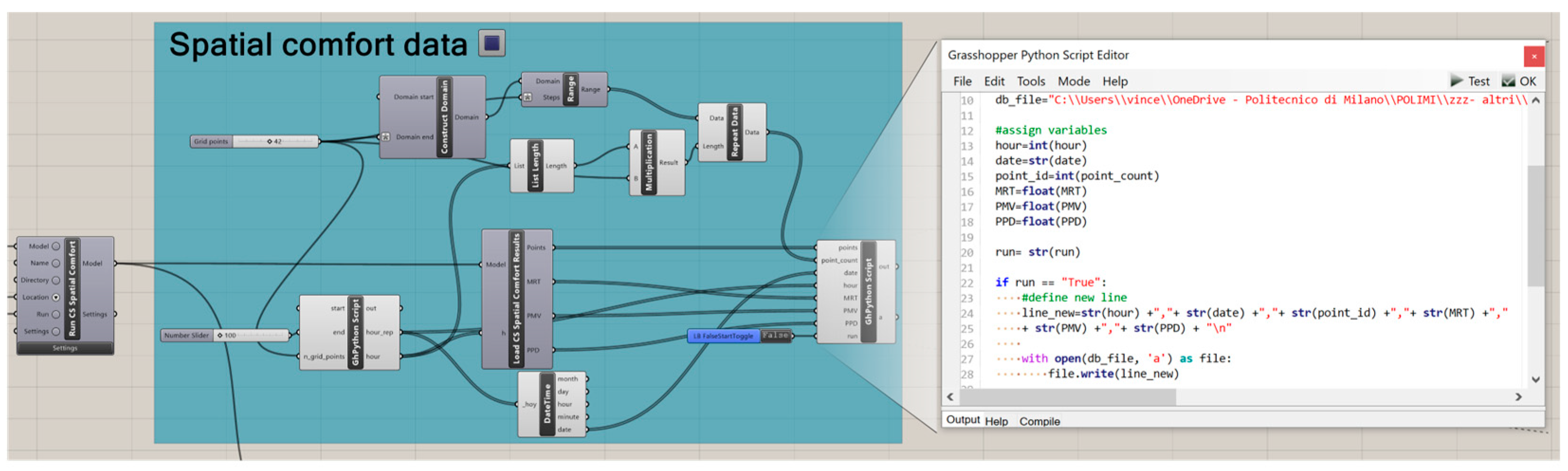
Task: Click the DateTime component label
Action: (x=547, y=404)
